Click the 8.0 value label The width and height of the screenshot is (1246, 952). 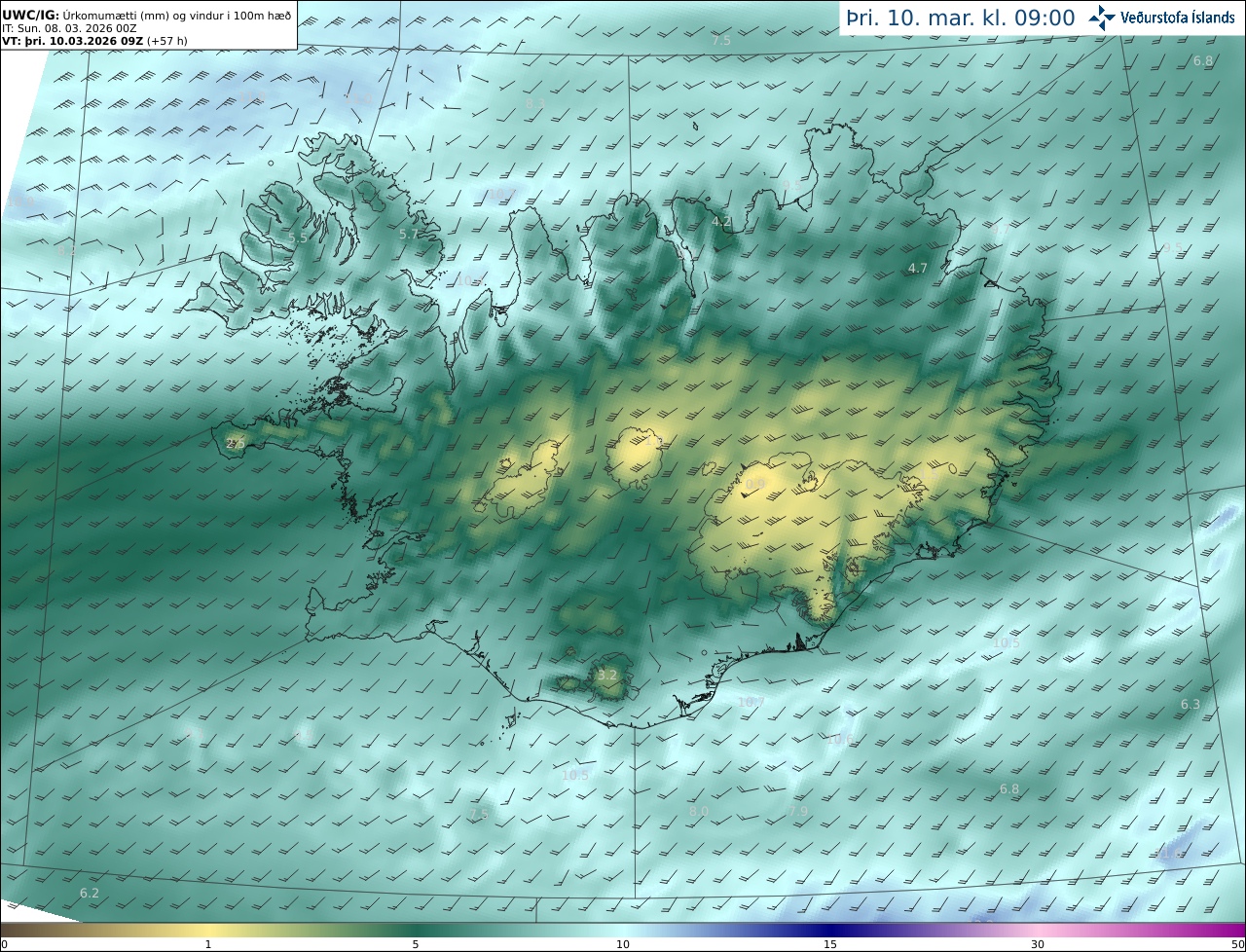coord(699,811)
